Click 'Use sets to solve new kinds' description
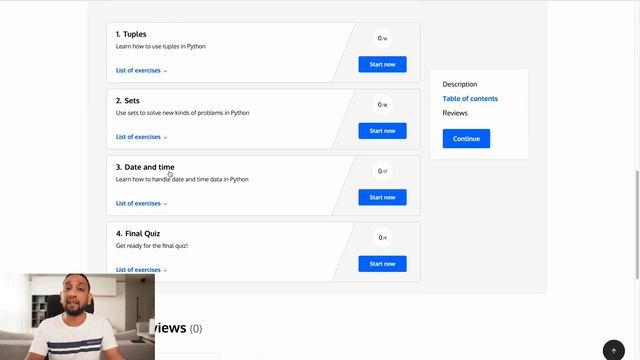Image resolution: width=640 pixels, height=360 pixels. [x=182, y=113]
